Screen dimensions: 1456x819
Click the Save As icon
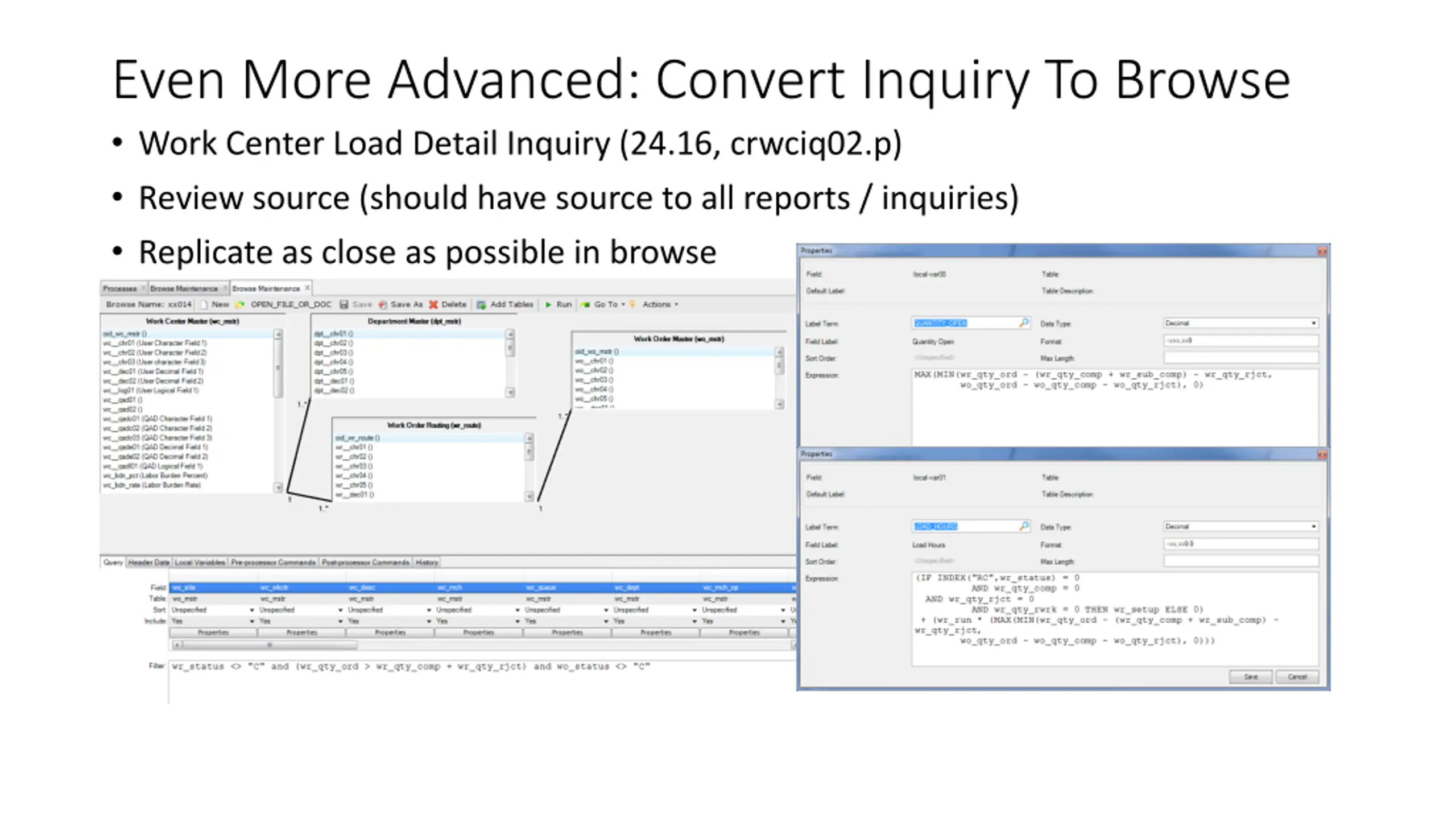[382, 304]
